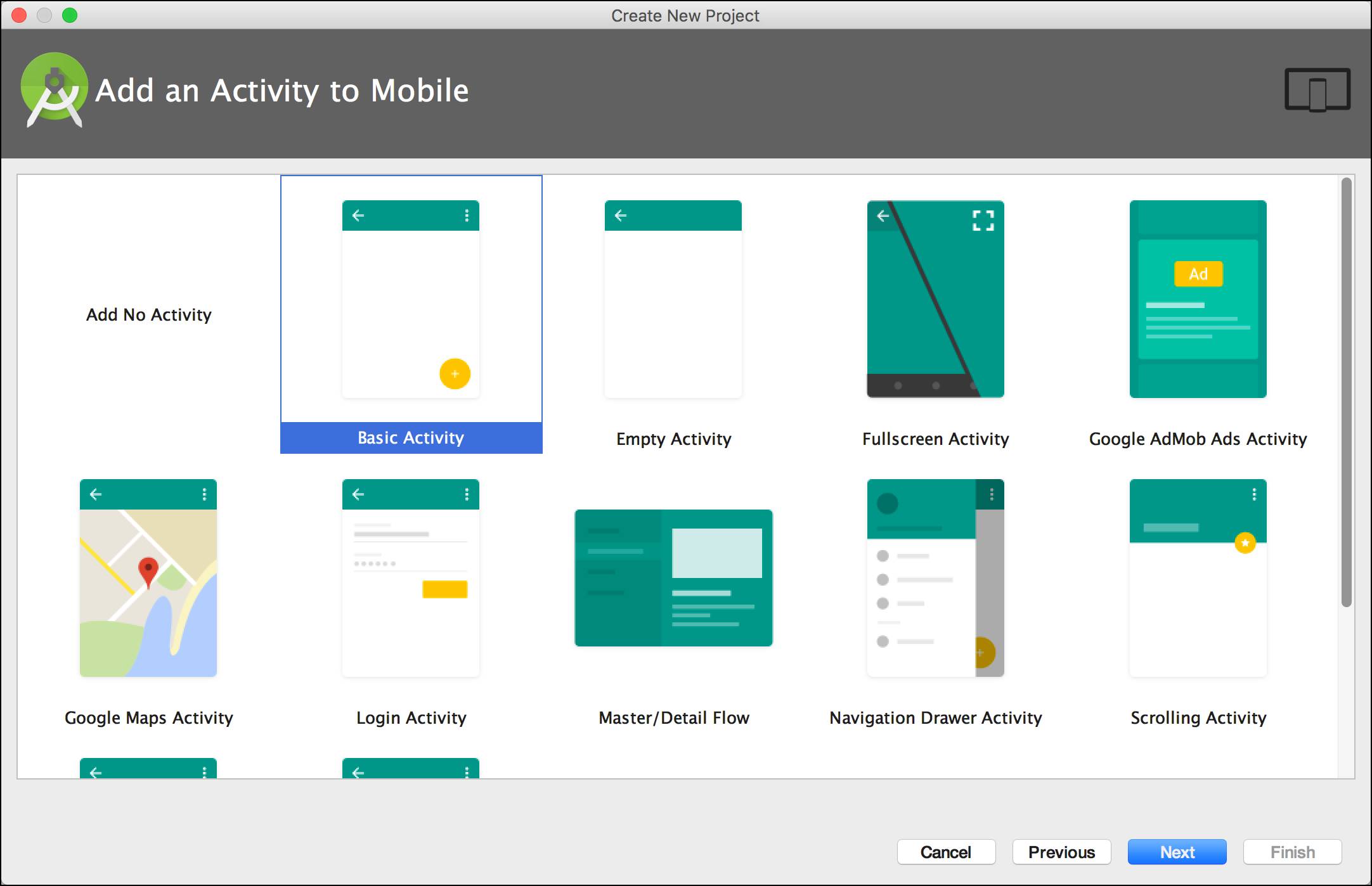Click the Google AdMob Ads Activity label
Image resolution: width=1372 pixels, height=886 pixels.
pyautogui.click(x=1198, y=439)
